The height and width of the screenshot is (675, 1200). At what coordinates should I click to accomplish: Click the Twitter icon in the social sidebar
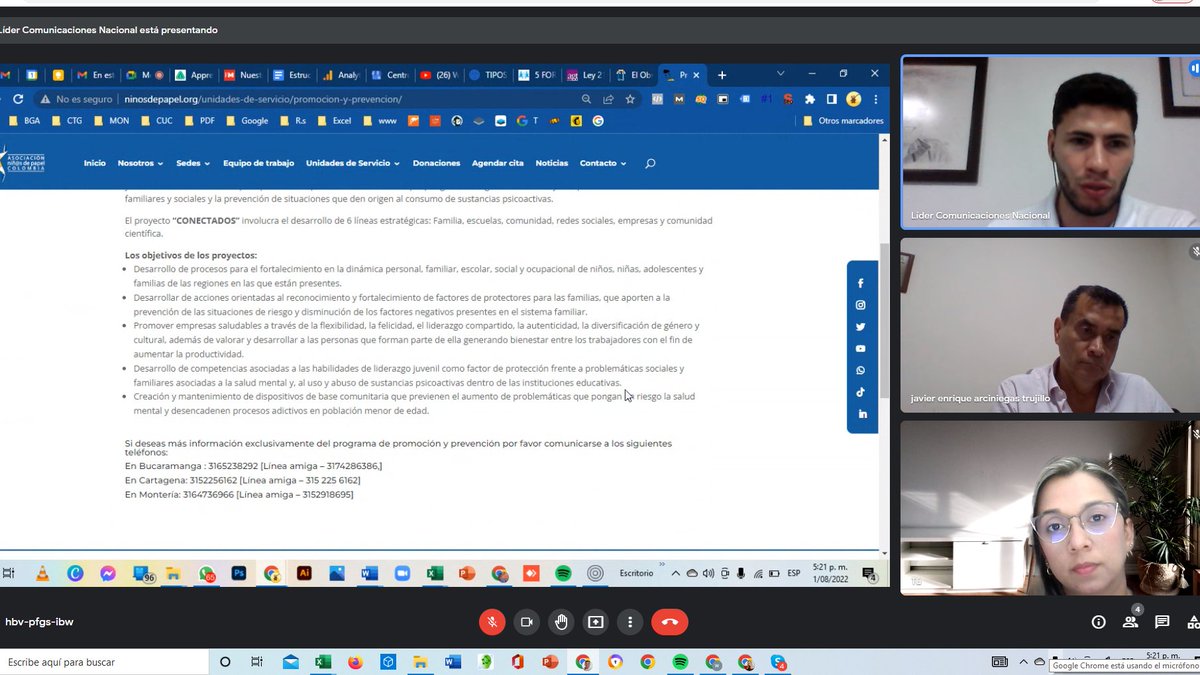861,327
